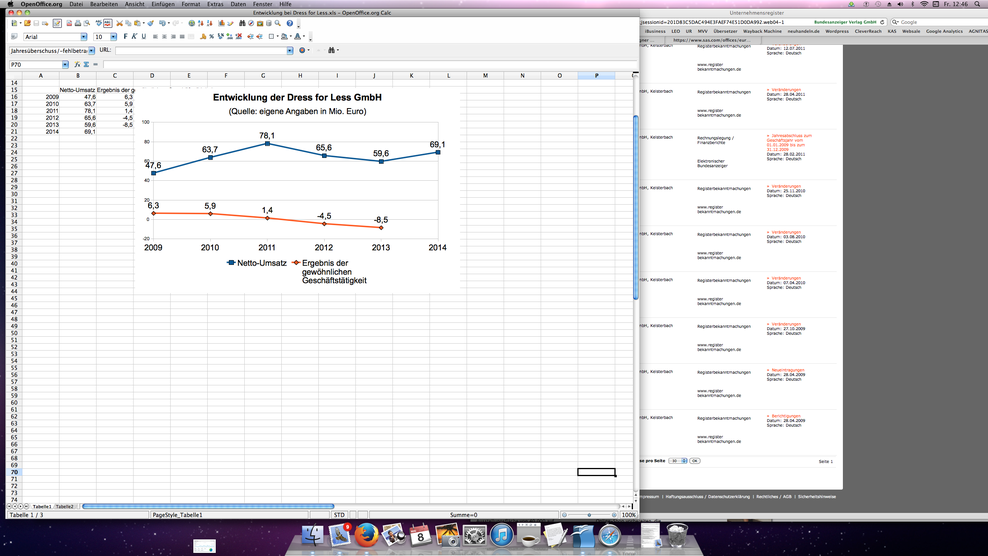Toggle the AutoSpellcheck ABC icon

click(108, 23)
